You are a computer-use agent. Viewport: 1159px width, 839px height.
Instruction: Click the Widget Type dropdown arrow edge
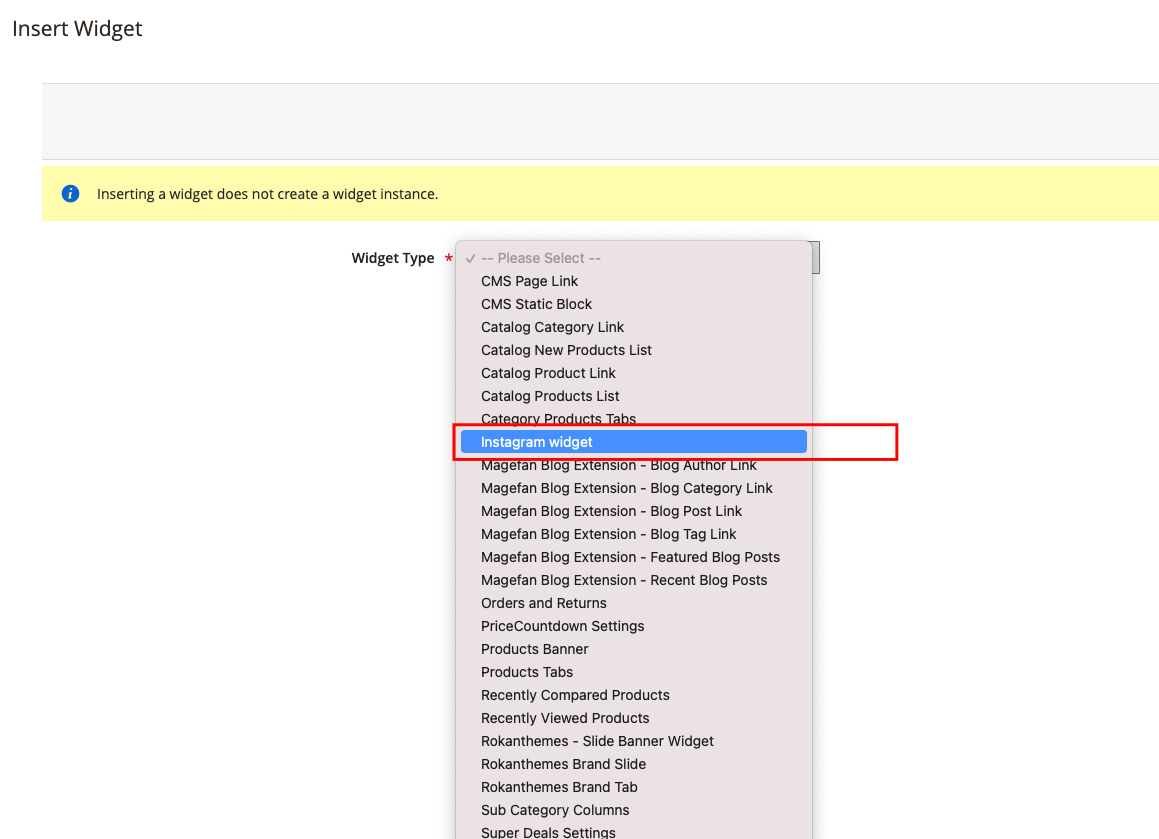tap(816, 257)
